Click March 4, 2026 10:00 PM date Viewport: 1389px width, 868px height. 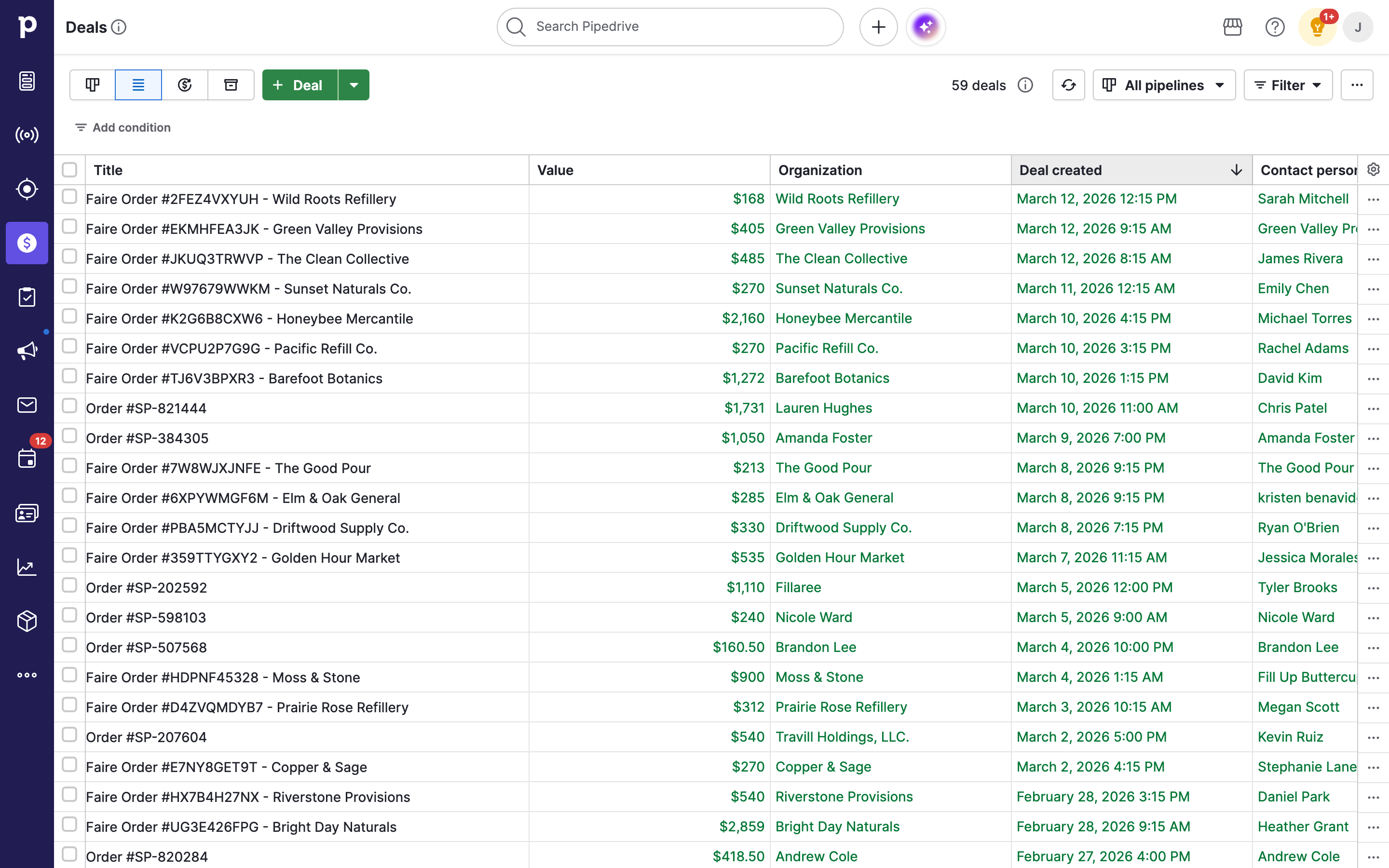click(x=1094, y=647)
